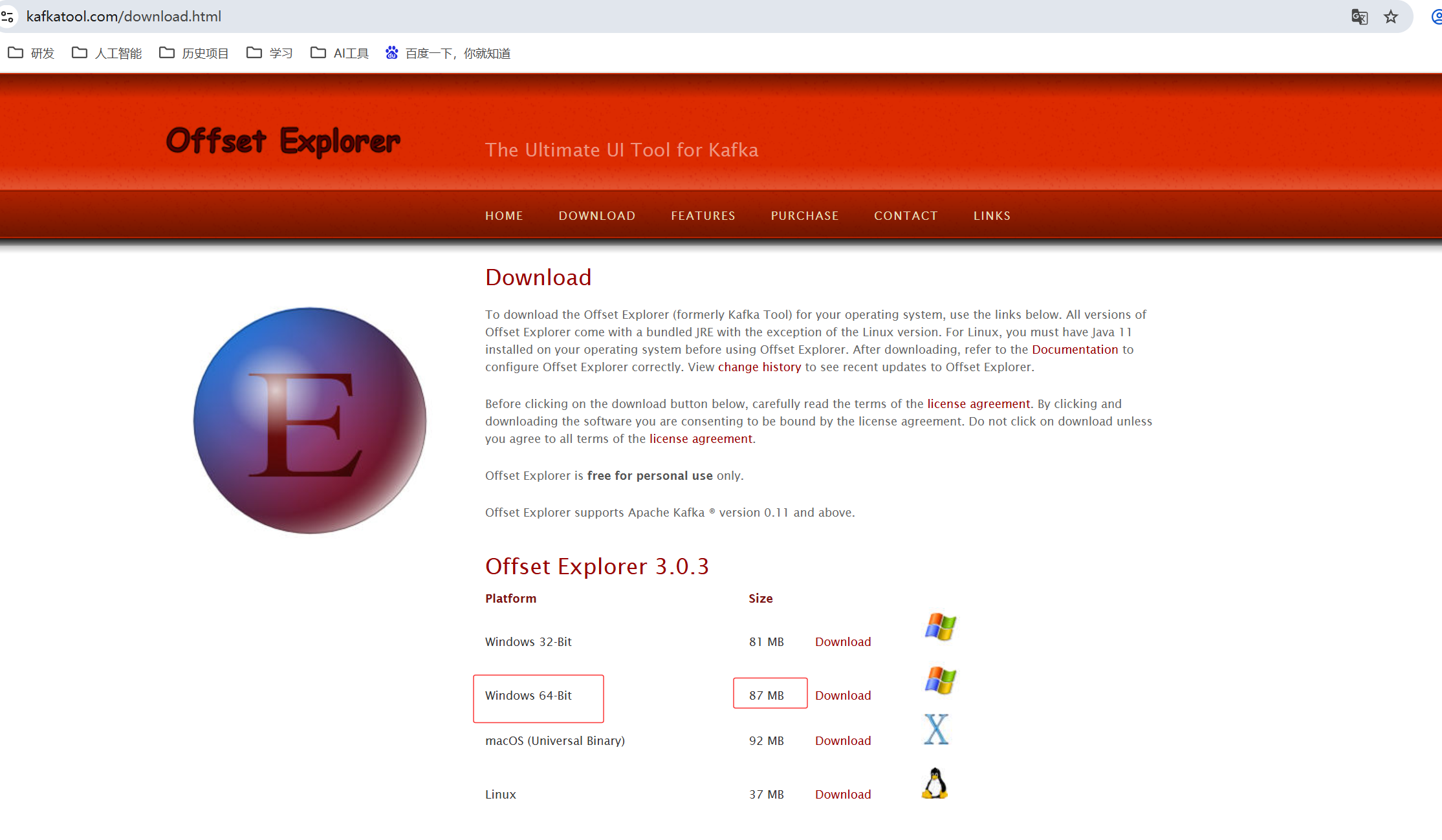The height and width of the screenshot is (840, 1442).
Task: Click the 'macOS (Universal Binary)' platform text
Action: [x=555, y=741]
